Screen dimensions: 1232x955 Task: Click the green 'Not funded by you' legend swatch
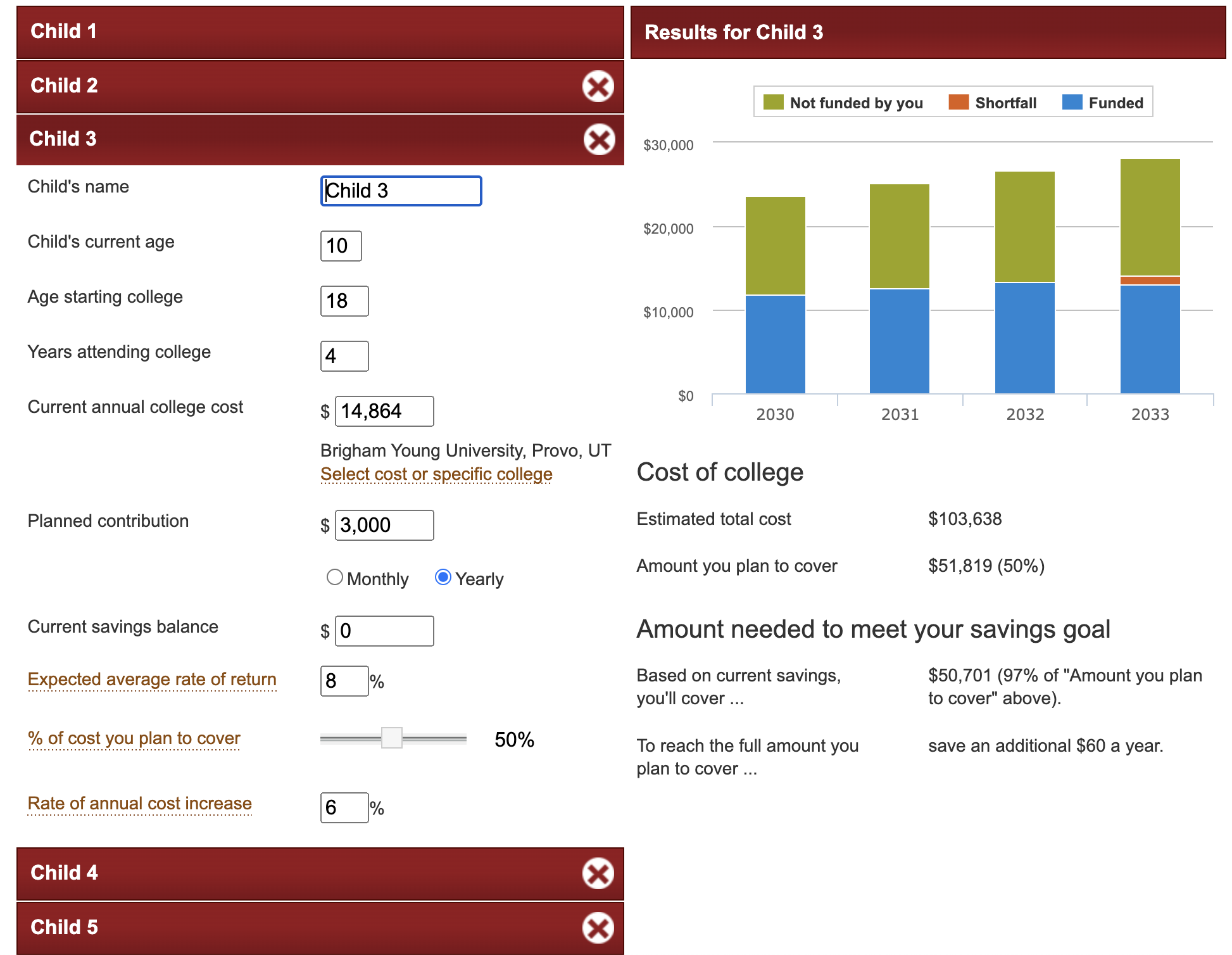773,103
